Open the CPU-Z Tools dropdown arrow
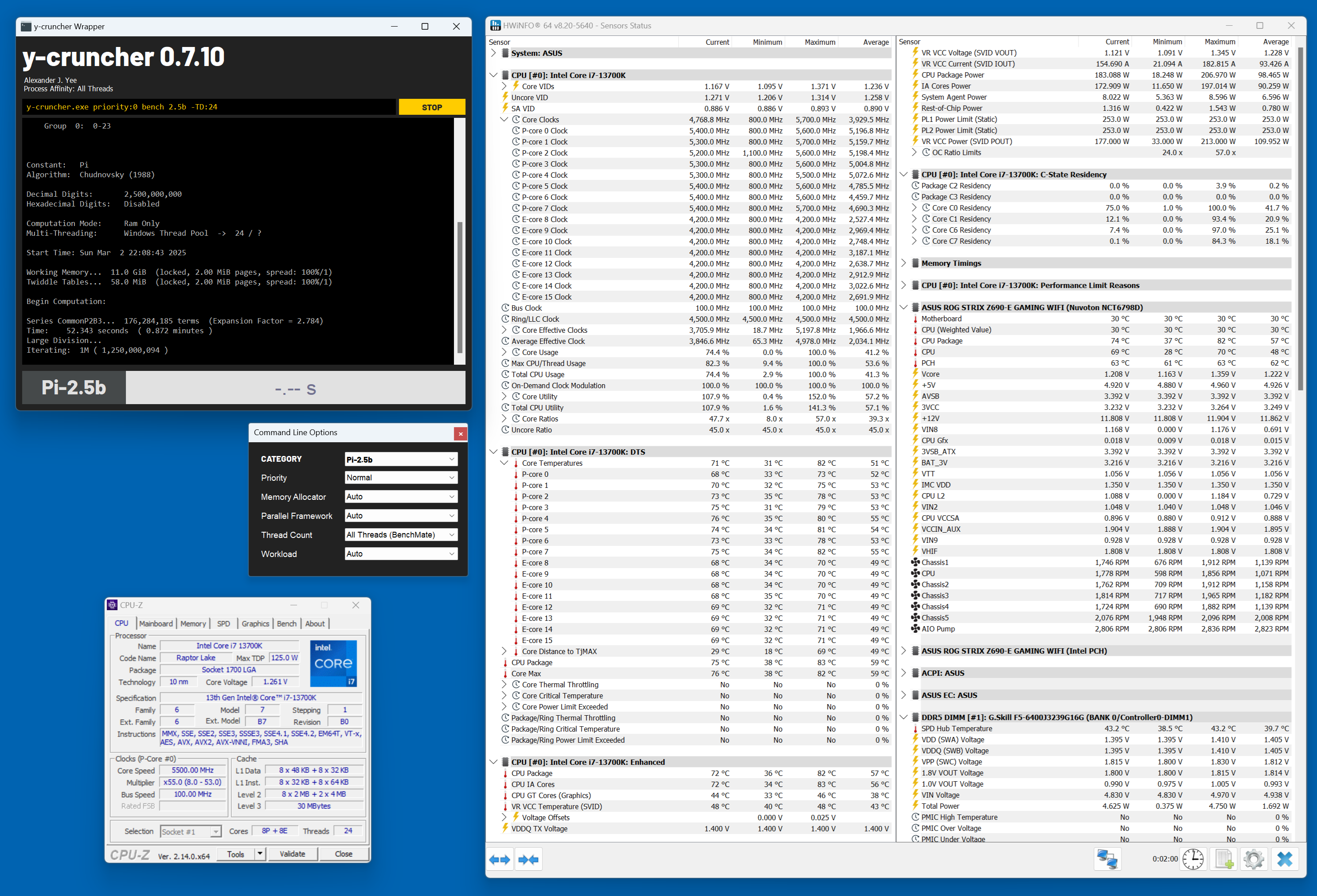The image size is (1317, 896). (260, 853)
